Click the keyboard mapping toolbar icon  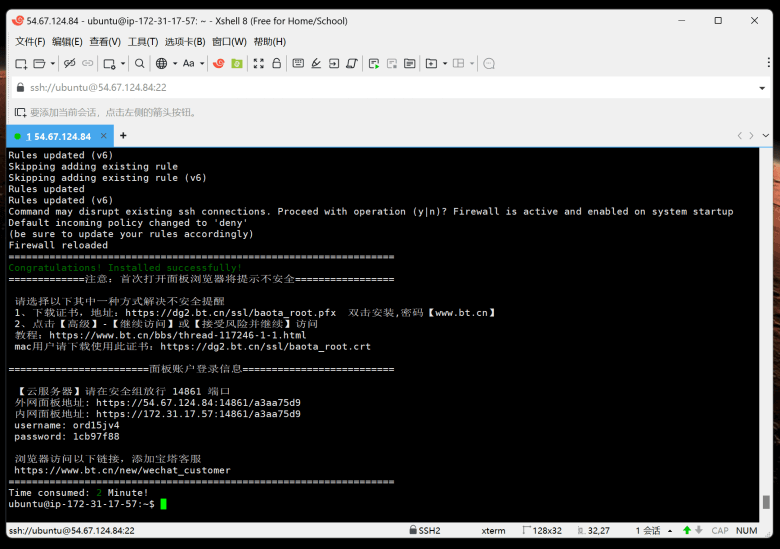298,63
